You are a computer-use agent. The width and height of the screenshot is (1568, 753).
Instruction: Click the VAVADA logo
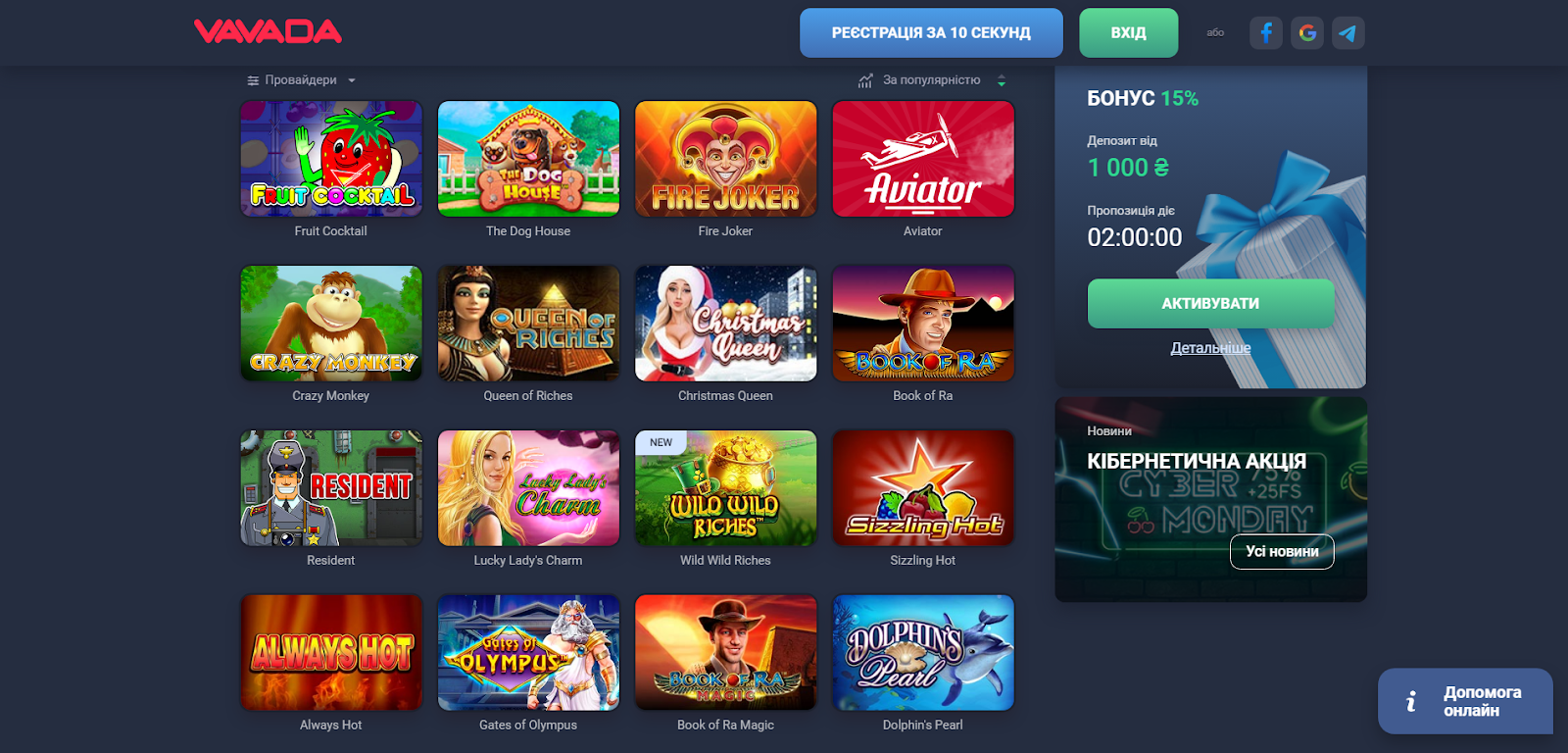(268, 31)
